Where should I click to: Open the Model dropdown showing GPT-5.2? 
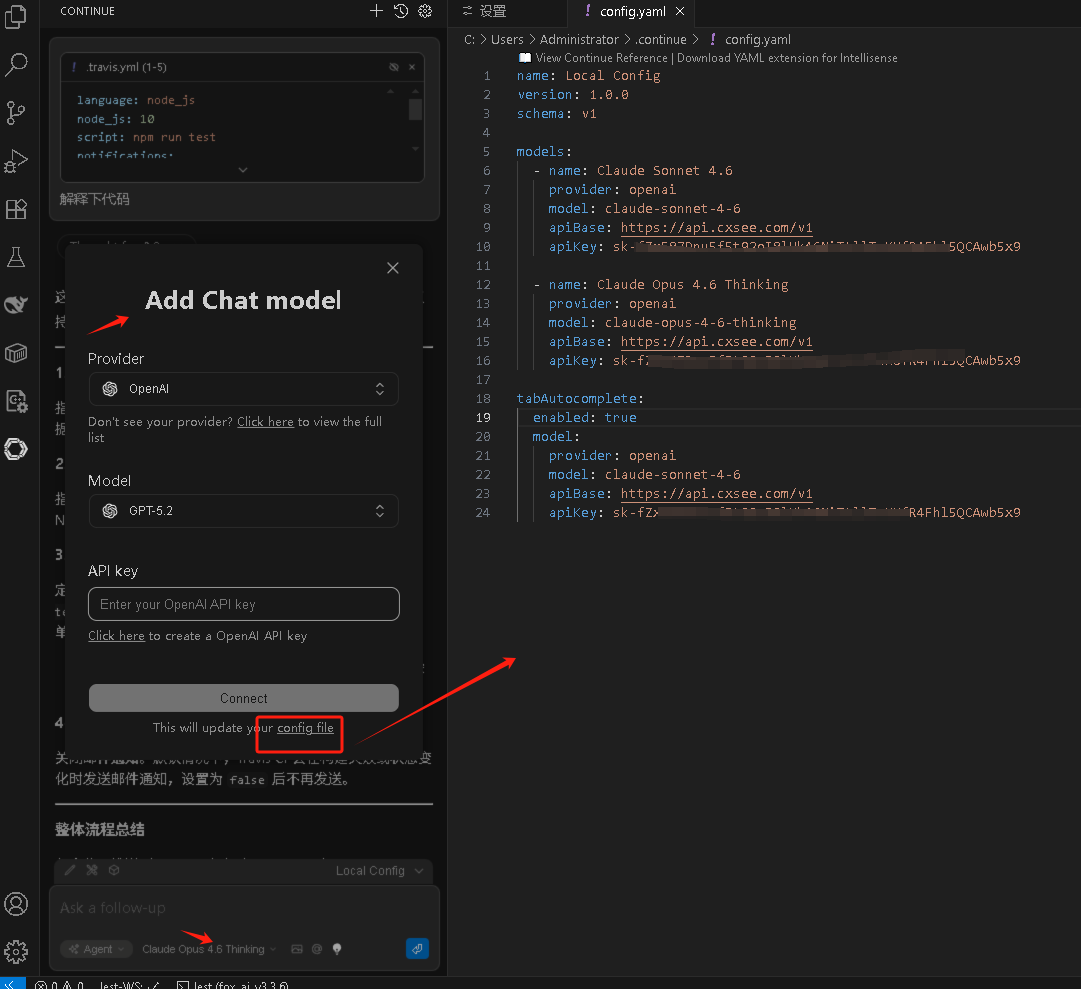coord(243,511)
